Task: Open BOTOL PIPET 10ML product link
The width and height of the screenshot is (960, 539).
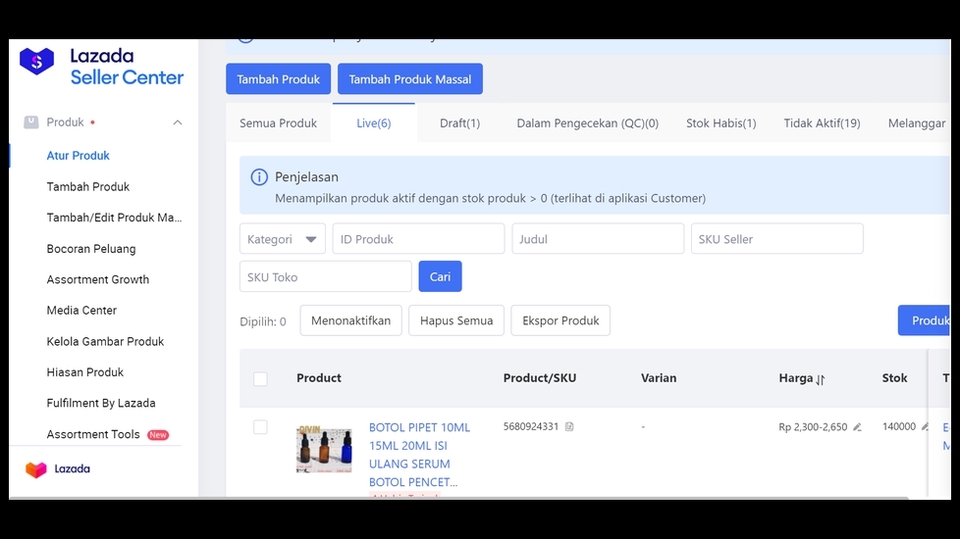Action: pyautogui.click(x=419, y=454)
